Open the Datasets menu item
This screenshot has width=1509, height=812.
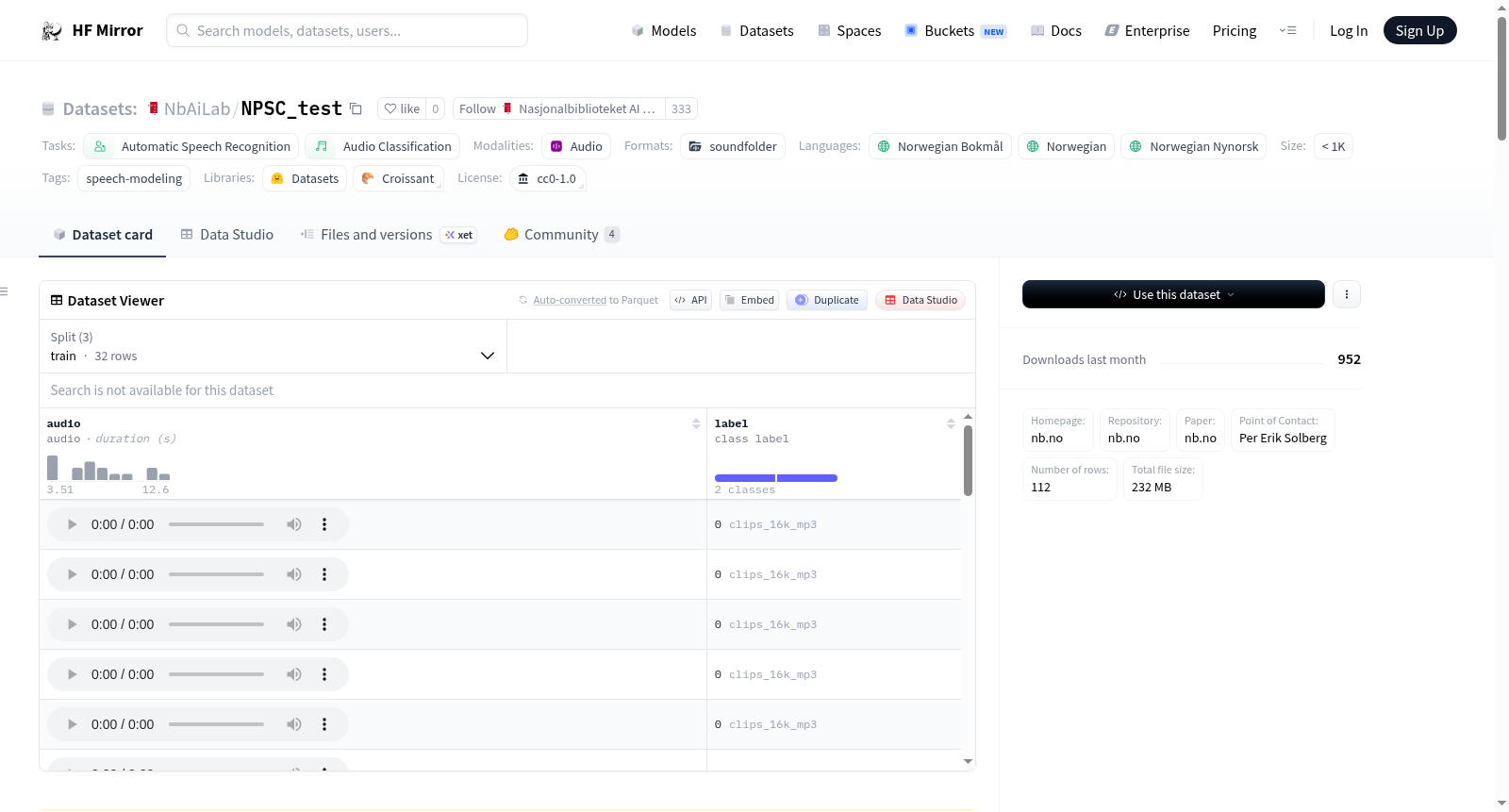tap(756, 30)
